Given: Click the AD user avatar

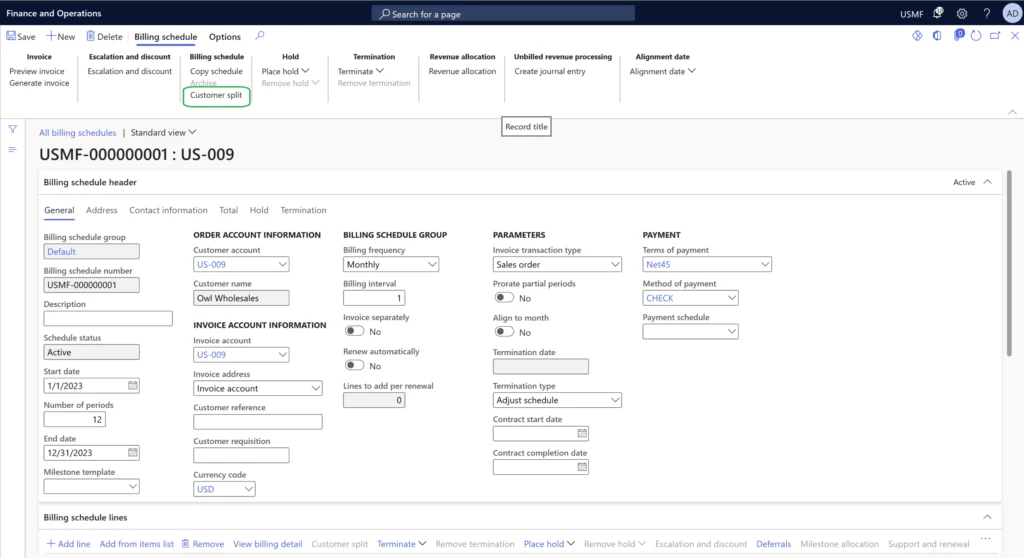Looking at the screenshot, I should click(1012, 13).
